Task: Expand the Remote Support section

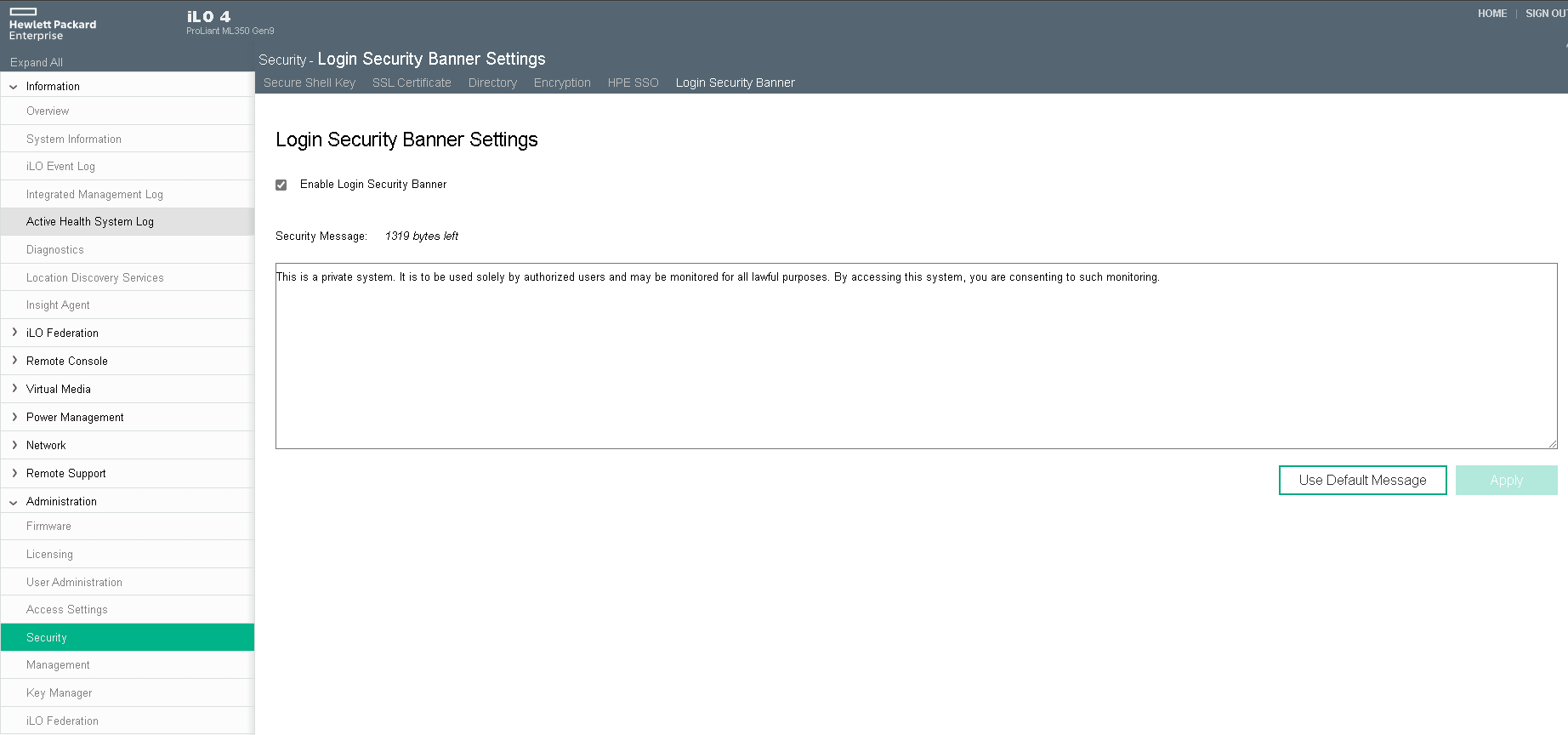Action: click(x=14, y=473)
